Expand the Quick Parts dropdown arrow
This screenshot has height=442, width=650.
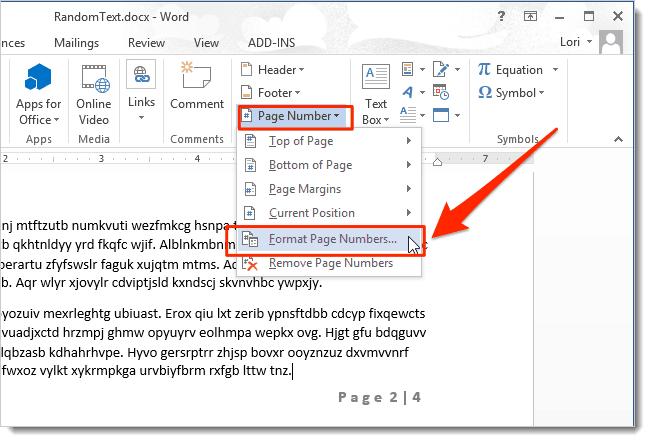422,70
